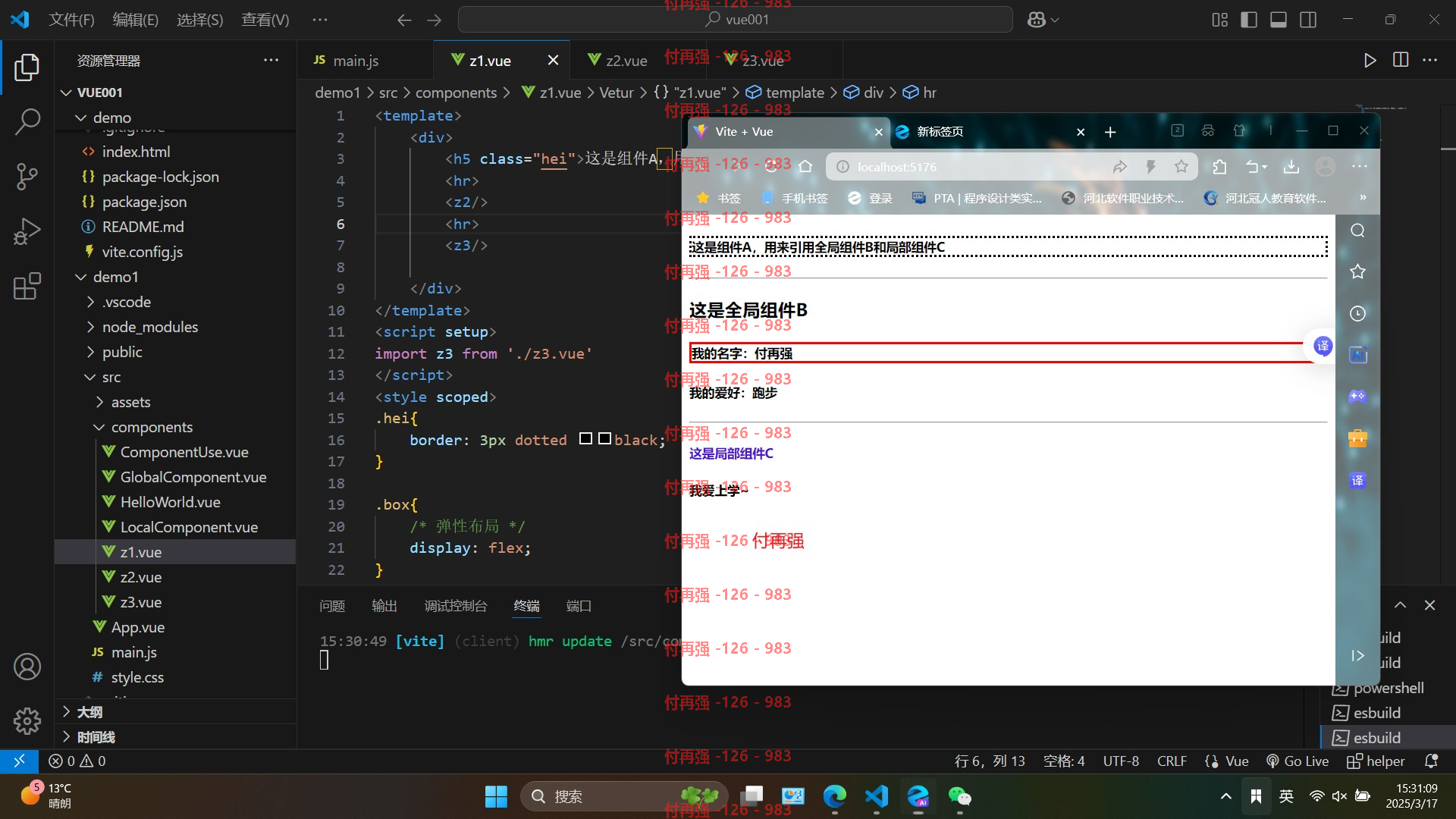Viewport: 1456px width, 819px height.
Task: Open browser sidebar games controller icon
Action: coord(1357,396)
